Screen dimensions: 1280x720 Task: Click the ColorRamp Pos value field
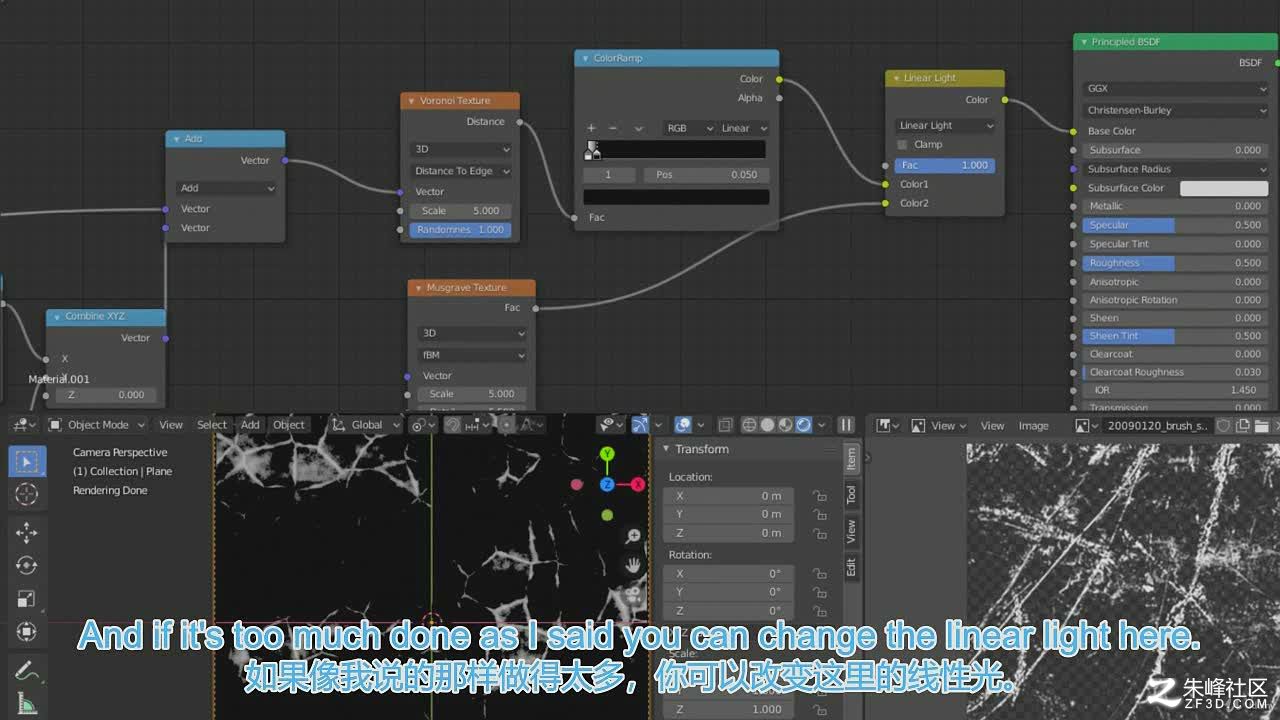(x=707, y=175)
